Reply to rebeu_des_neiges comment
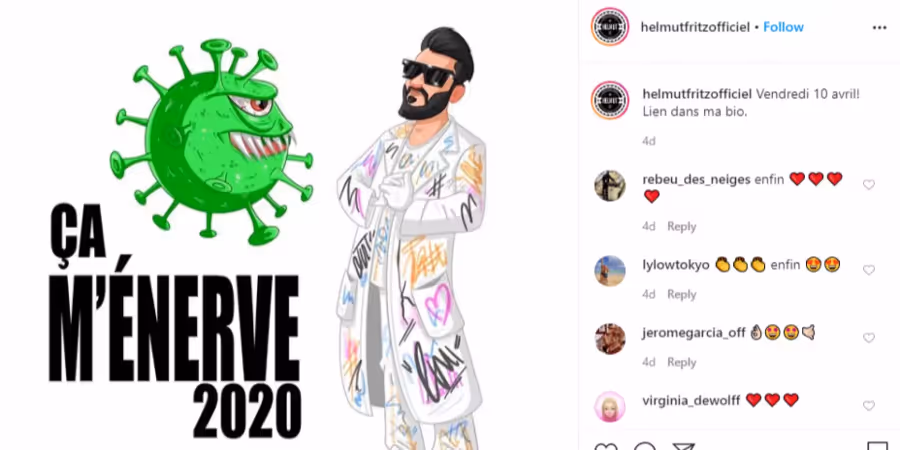This screenshot has width=900, height=450. 681,227
